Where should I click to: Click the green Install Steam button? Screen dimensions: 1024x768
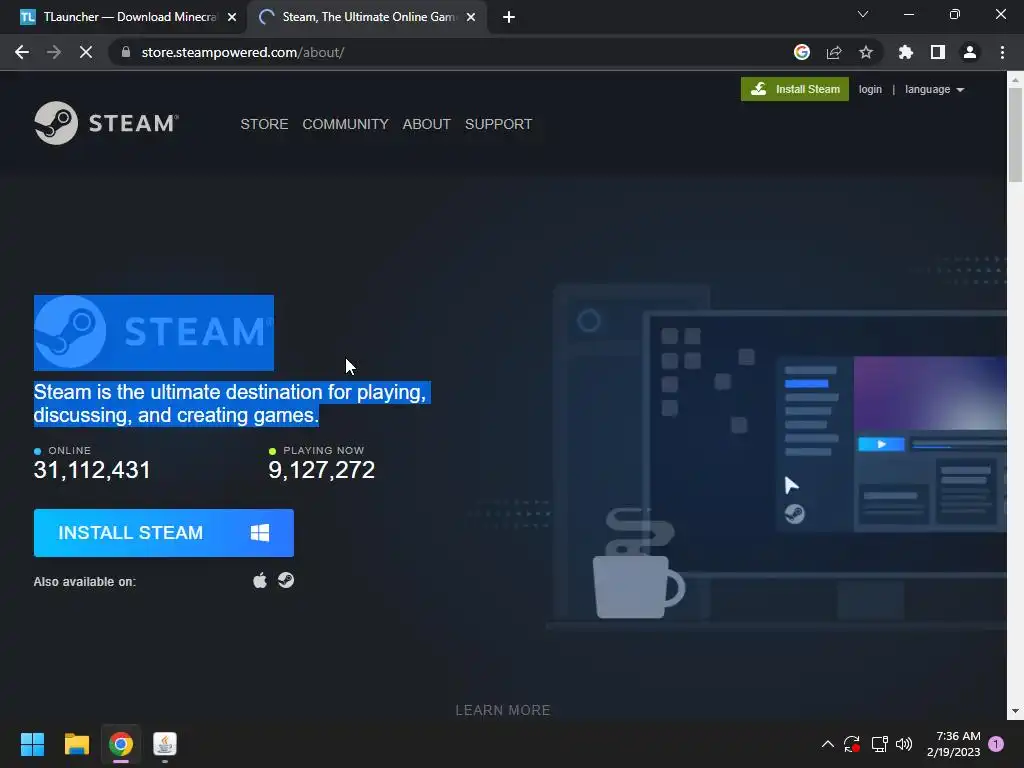coord(795,89)
